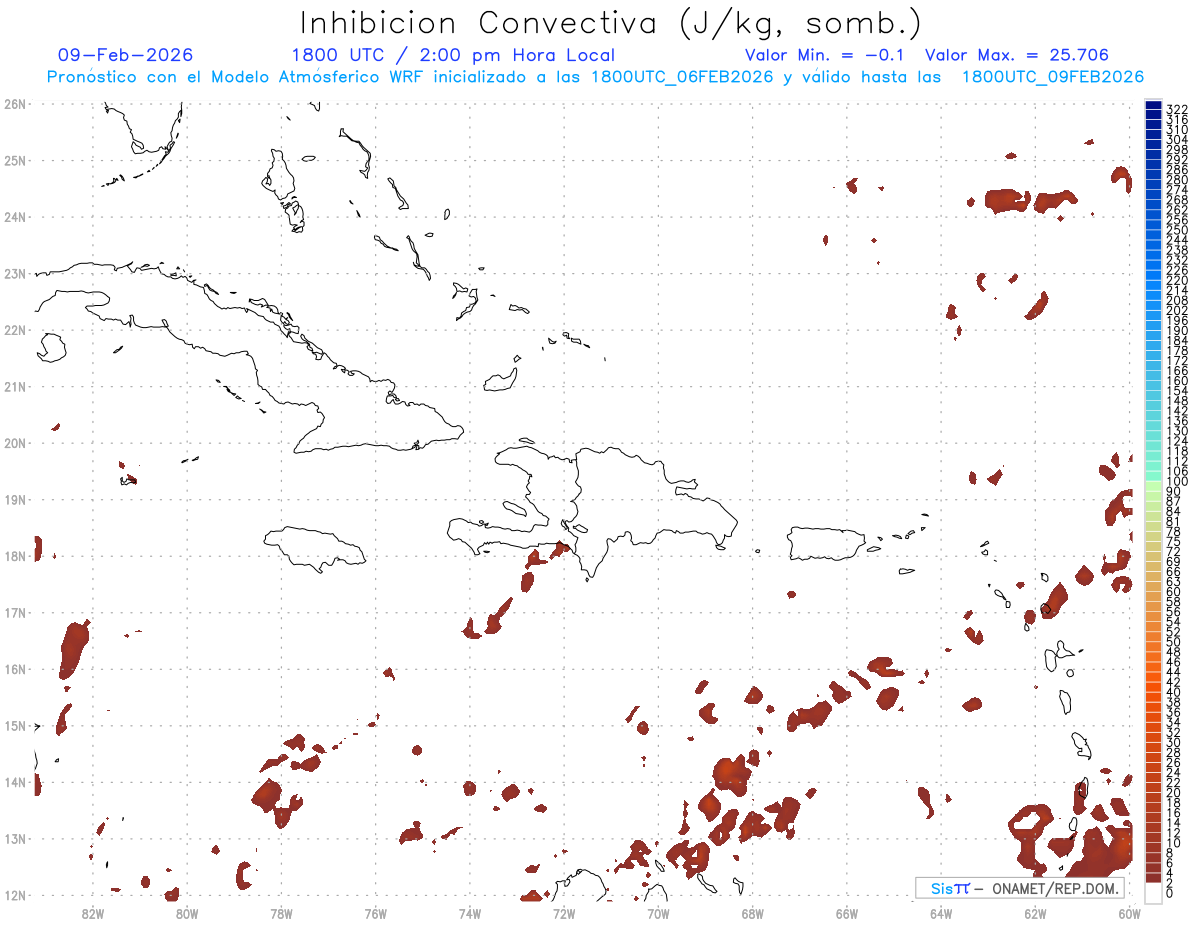Image resolution: width=1200 pixels, height=927 pixels.
Task: Click the "72W" longitude label
Action: coord(564,913)
